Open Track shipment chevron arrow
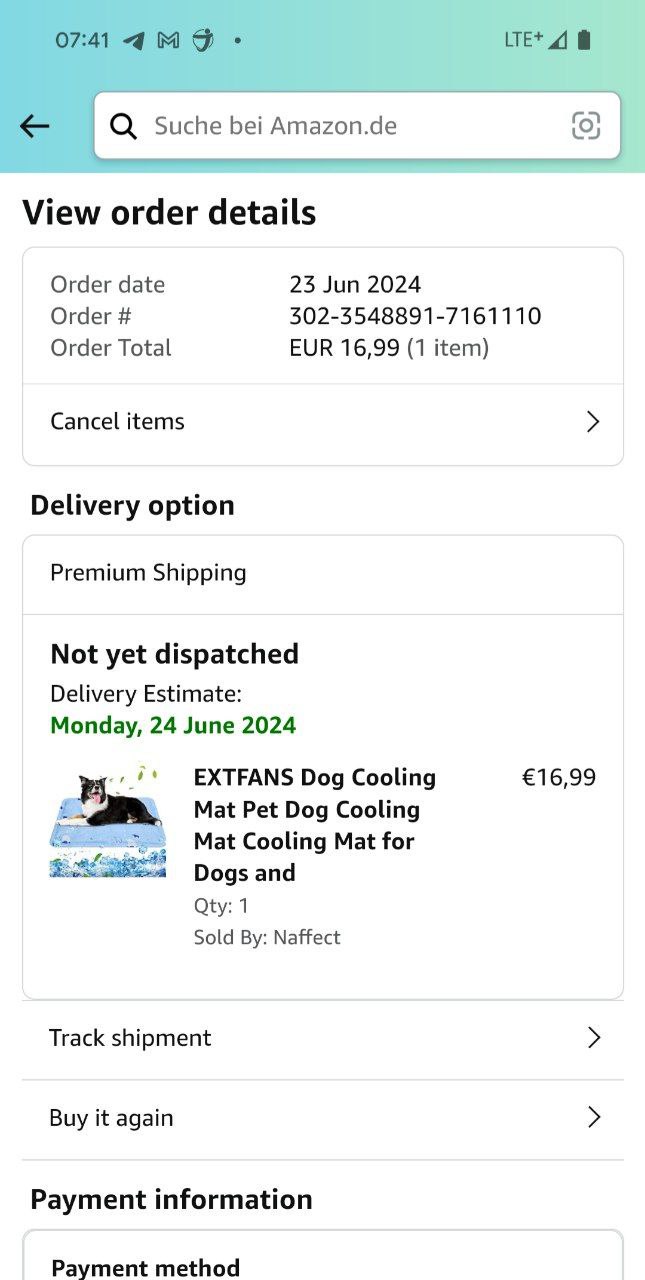 593,1038
